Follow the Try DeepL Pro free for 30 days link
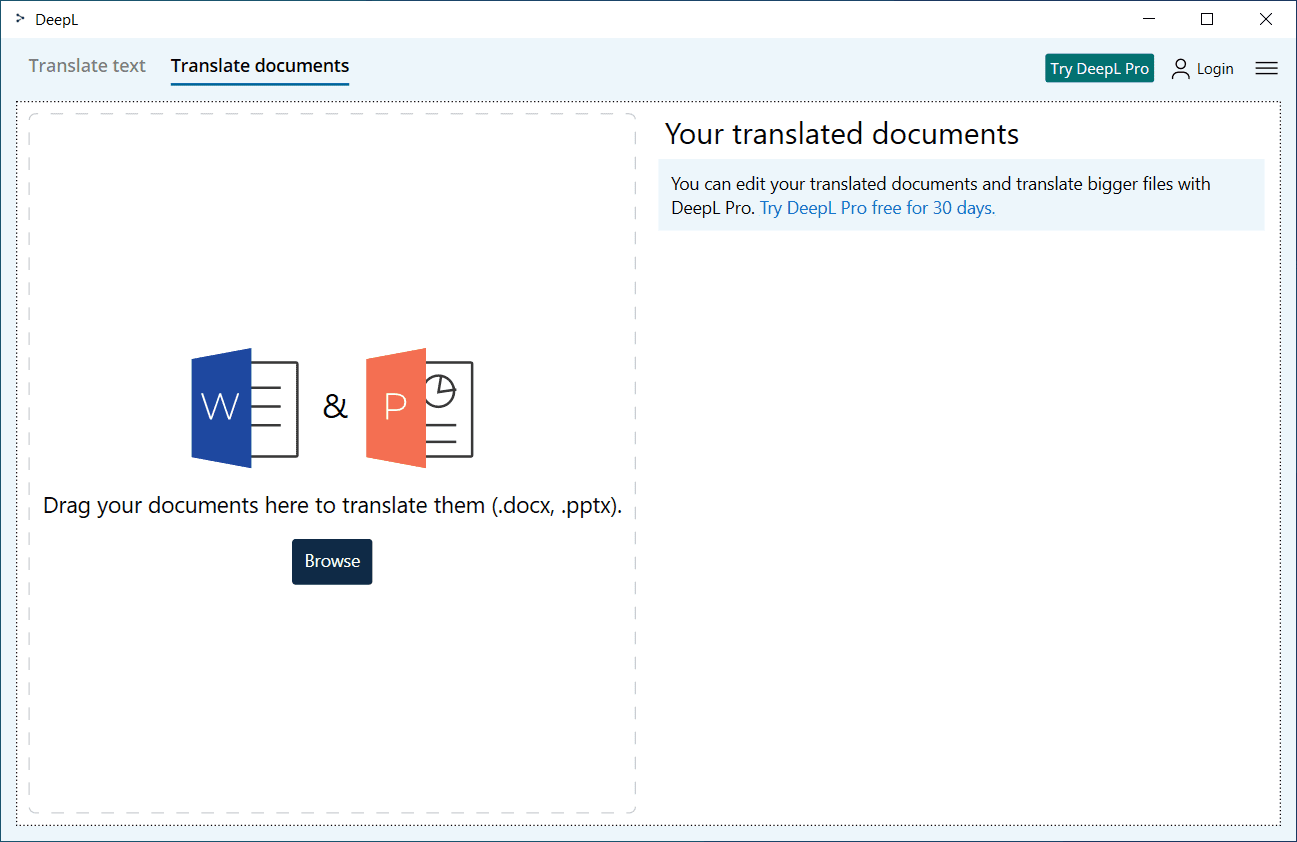The image size is (1297, 842). (x=877, y=208)
